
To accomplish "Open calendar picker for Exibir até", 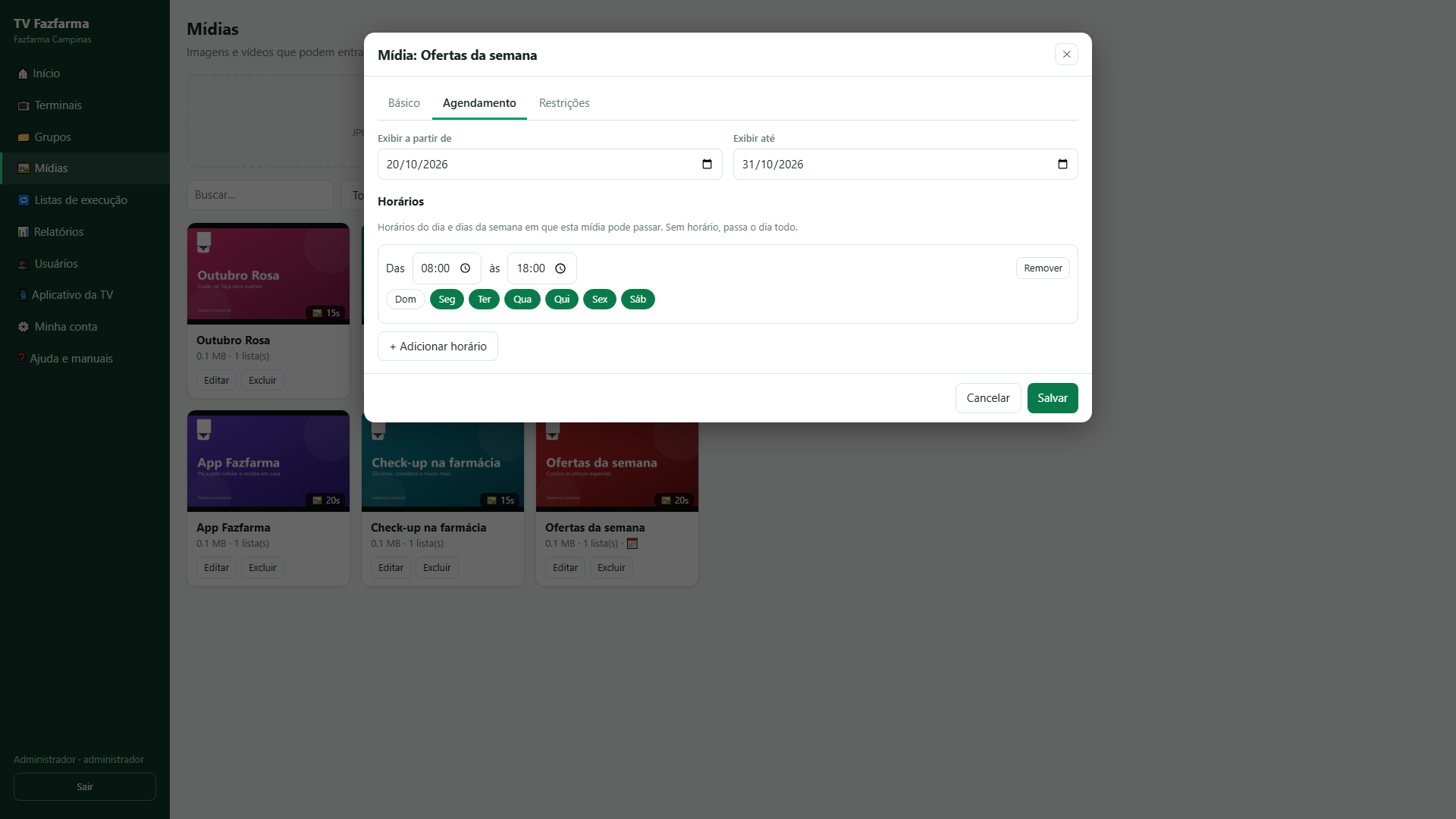I will [x=1062, y=165].
